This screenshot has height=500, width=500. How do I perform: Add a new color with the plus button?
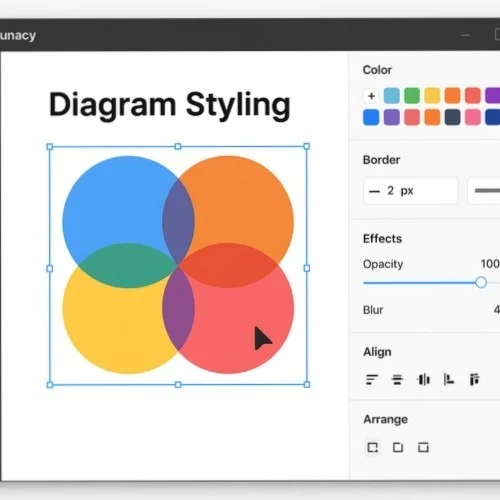[371, 96]
